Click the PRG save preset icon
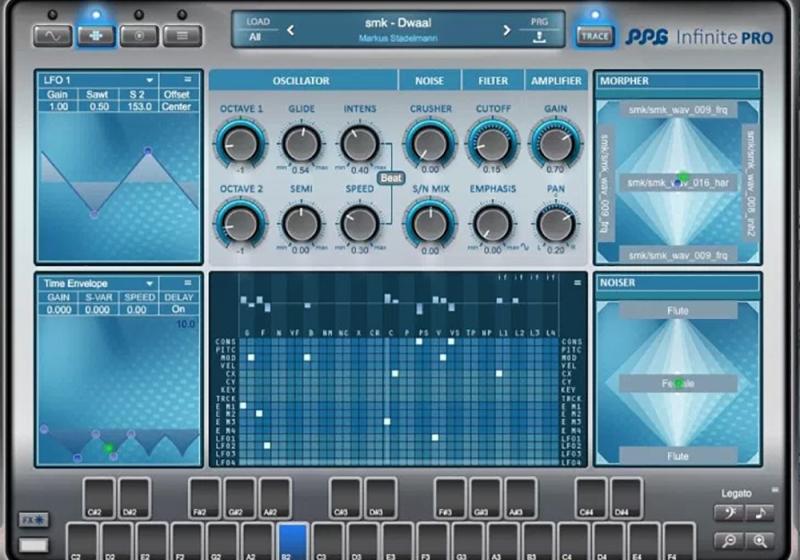 pyautogui.click(x=538, y=38)
